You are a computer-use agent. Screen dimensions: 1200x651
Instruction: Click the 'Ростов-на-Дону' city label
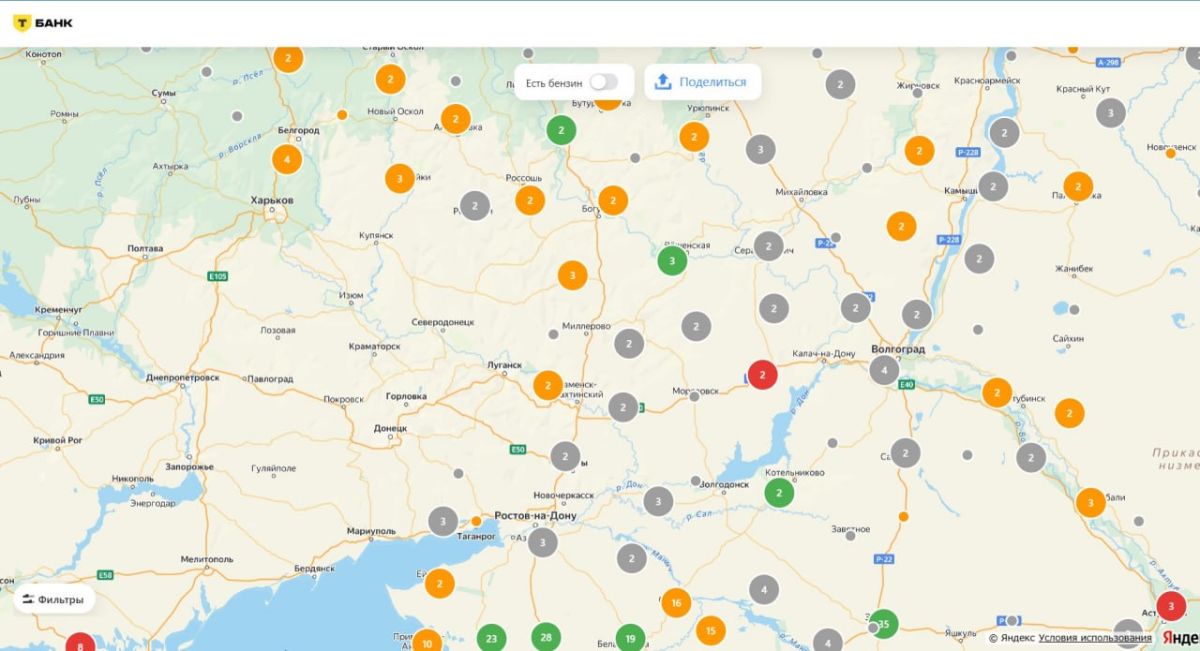click(x=536, y=516)
